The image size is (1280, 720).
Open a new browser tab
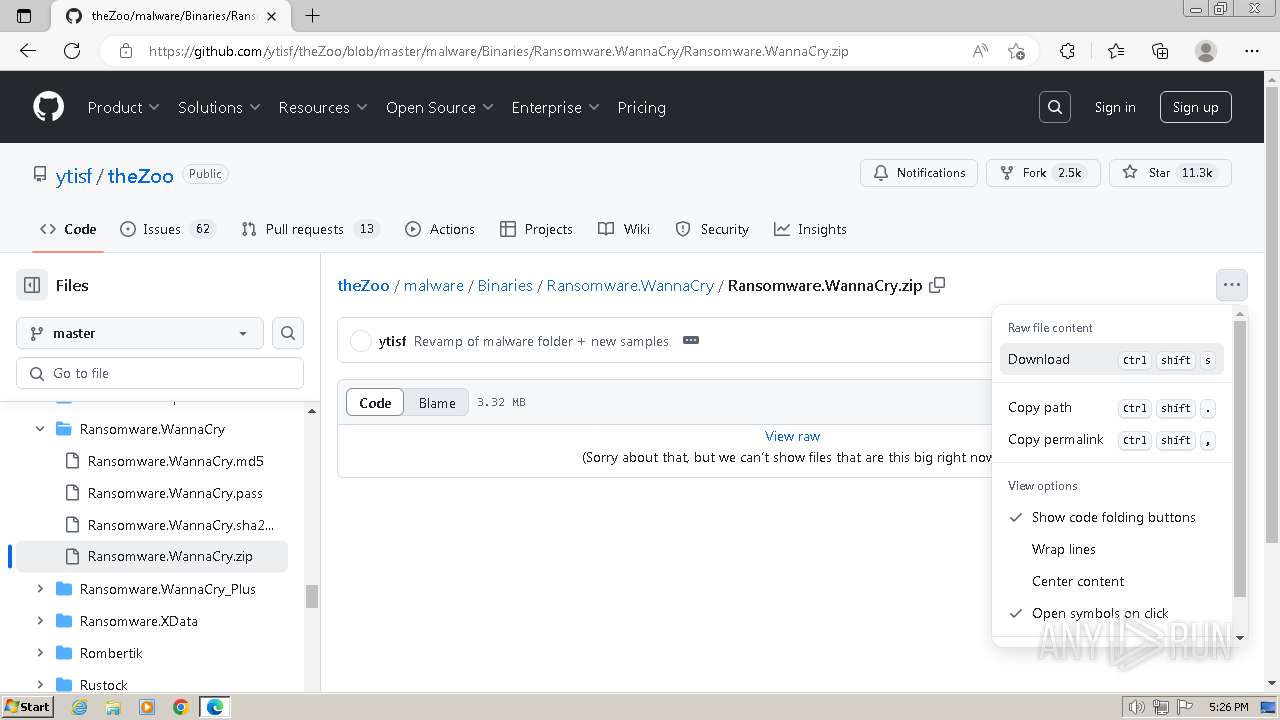312,15
